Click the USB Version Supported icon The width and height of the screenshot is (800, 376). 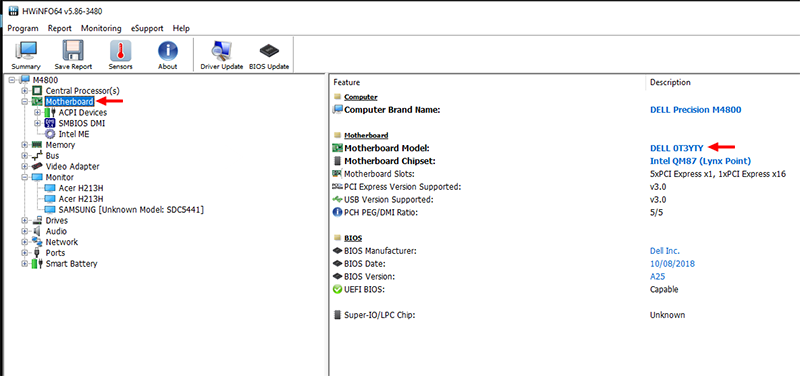(x=337, y=199)
